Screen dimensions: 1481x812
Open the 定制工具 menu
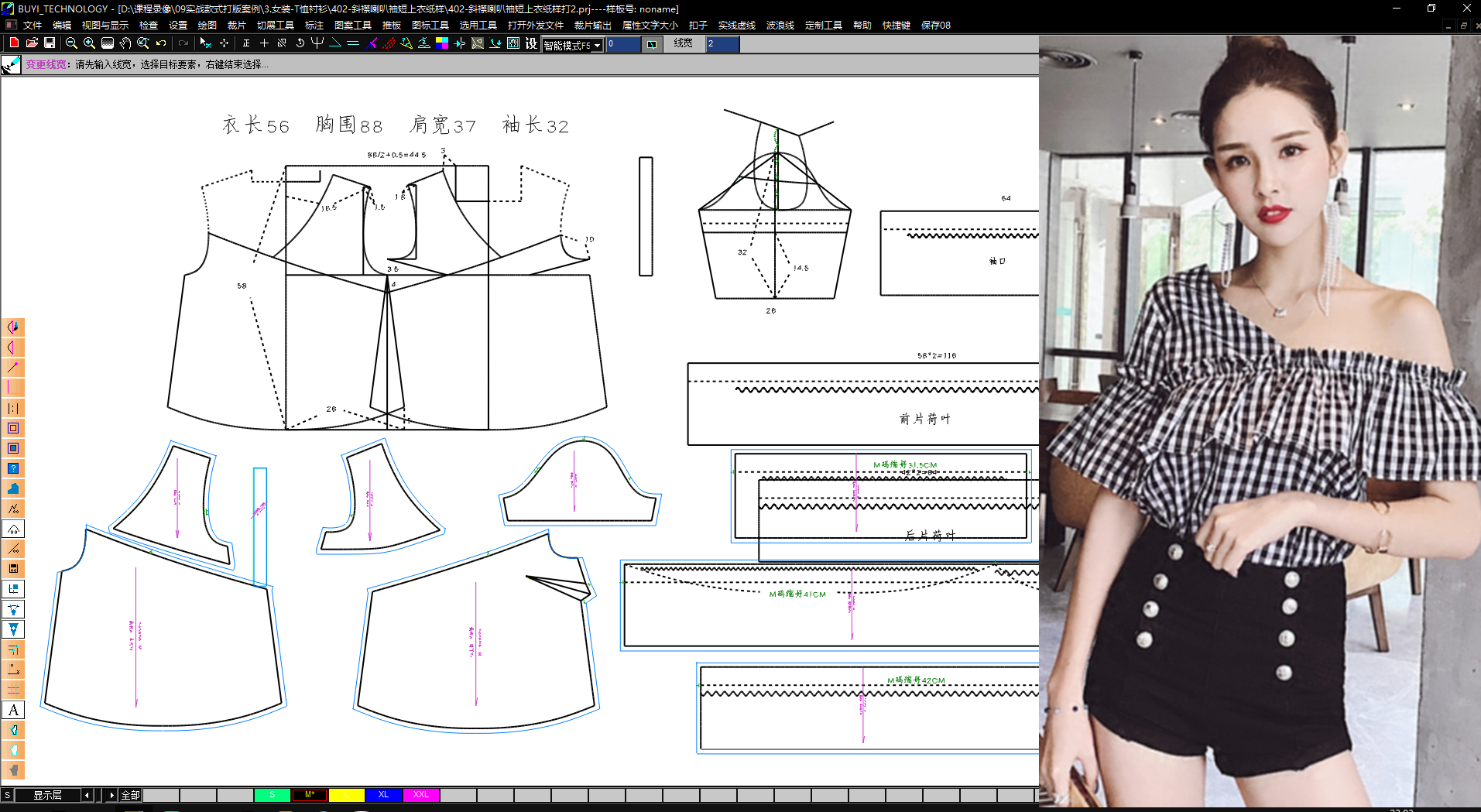[824, 26]
